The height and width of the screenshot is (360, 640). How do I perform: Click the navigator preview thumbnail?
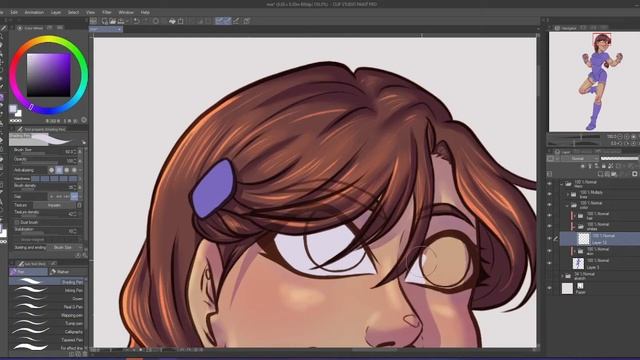click(x=594, y=82)
